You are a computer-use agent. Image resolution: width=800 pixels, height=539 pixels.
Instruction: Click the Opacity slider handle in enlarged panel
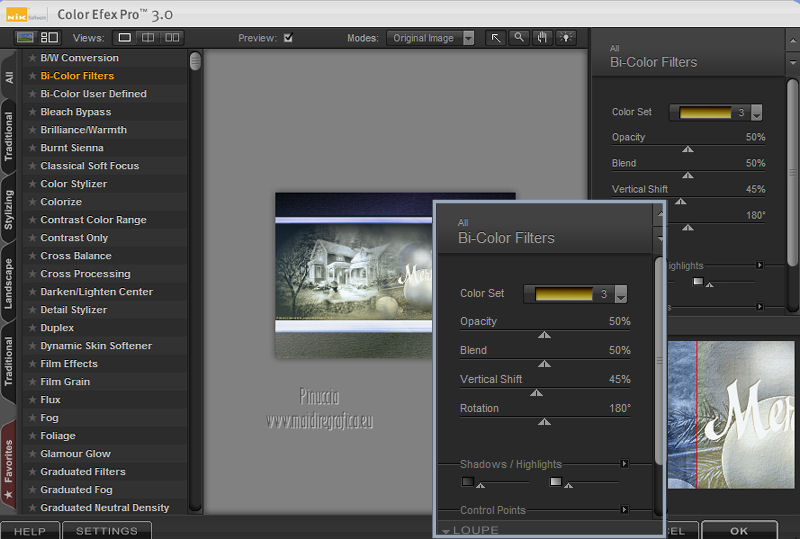[544, 336]
